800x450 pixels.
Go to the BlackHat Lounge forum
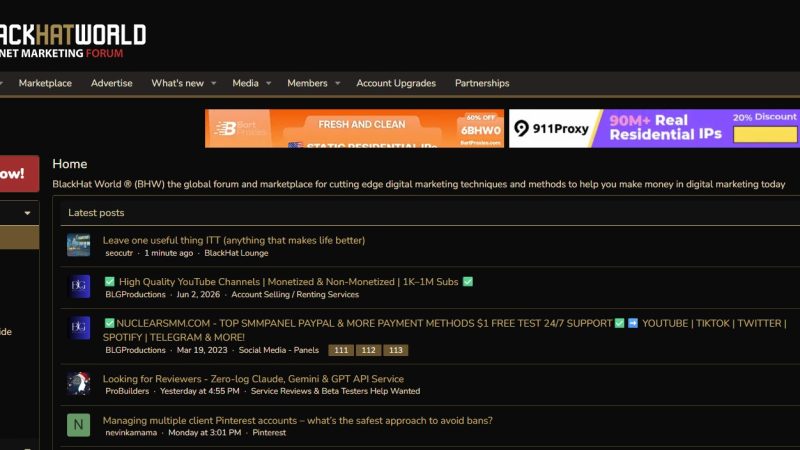coord(236,253)
